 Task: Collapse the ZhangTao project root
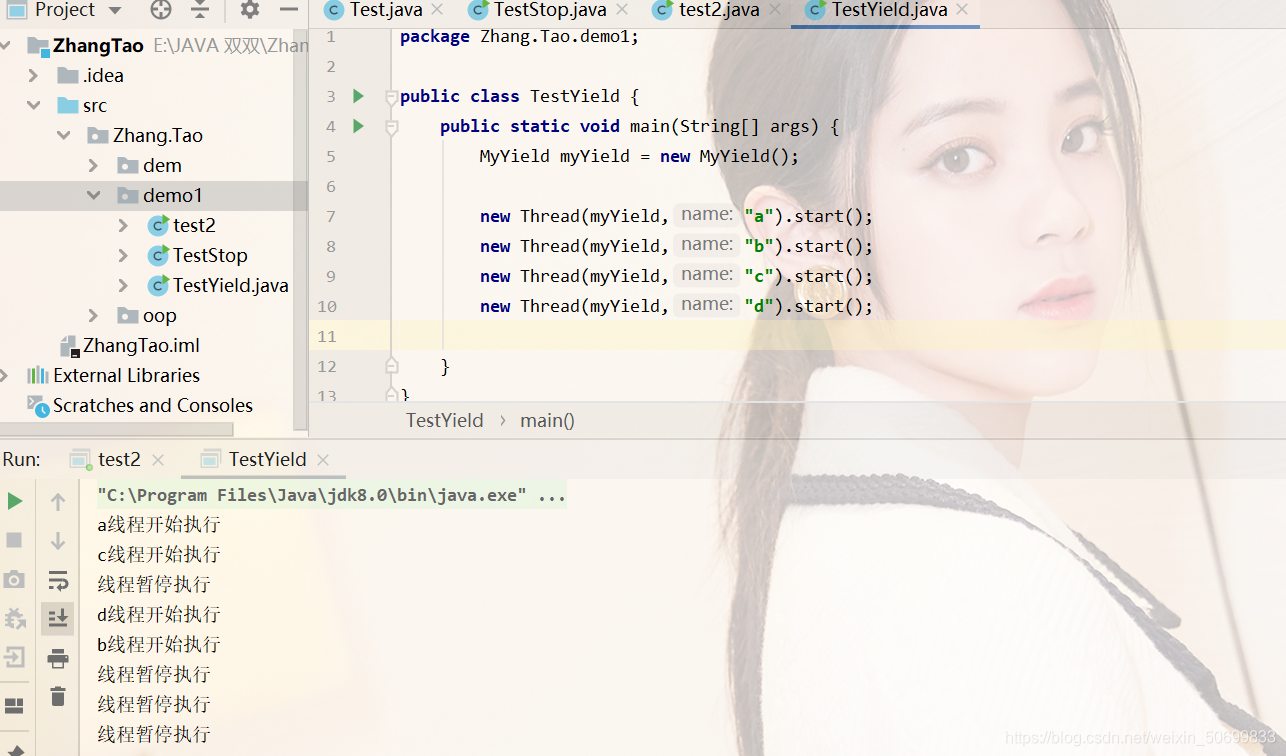[x=6, y=46]
